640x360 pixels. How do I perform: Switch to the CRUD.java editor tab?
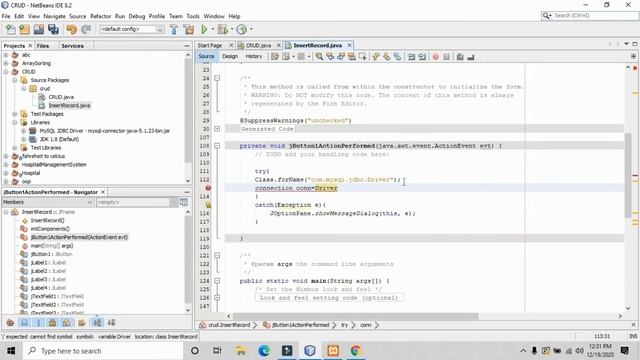[259, 45]
